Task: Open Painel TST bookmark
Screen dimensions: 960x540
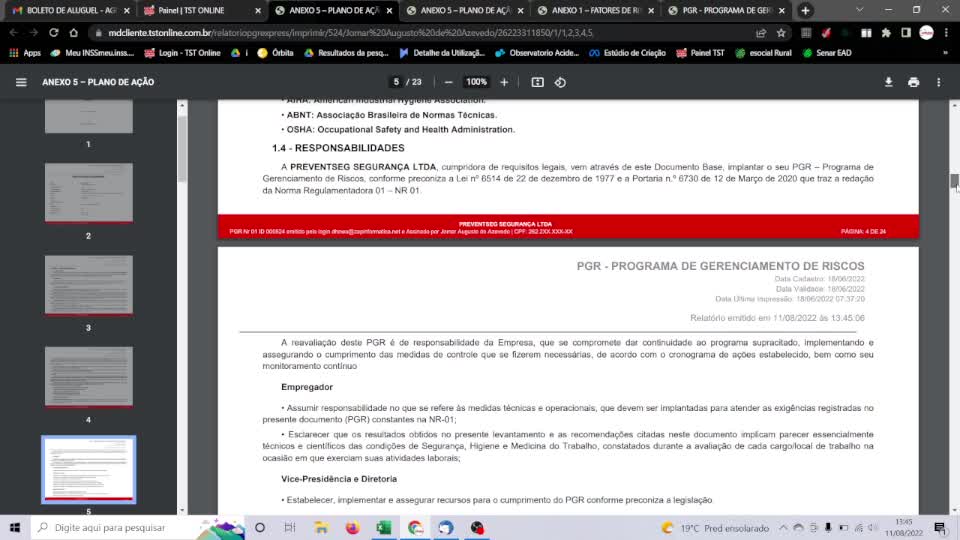Action: point(700,53)
